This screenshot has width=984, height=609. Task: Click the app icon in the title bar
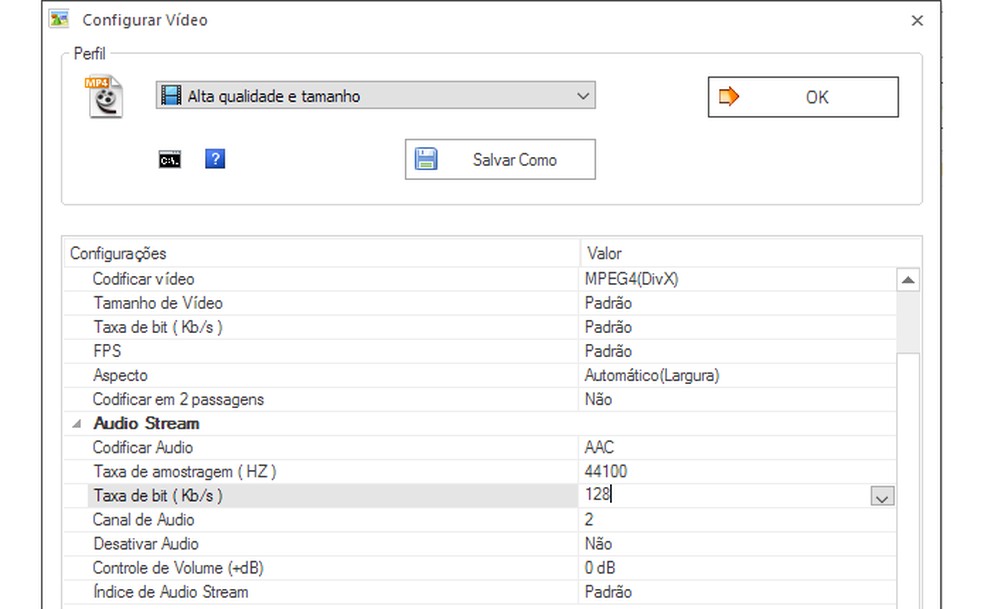coord(60,19)
